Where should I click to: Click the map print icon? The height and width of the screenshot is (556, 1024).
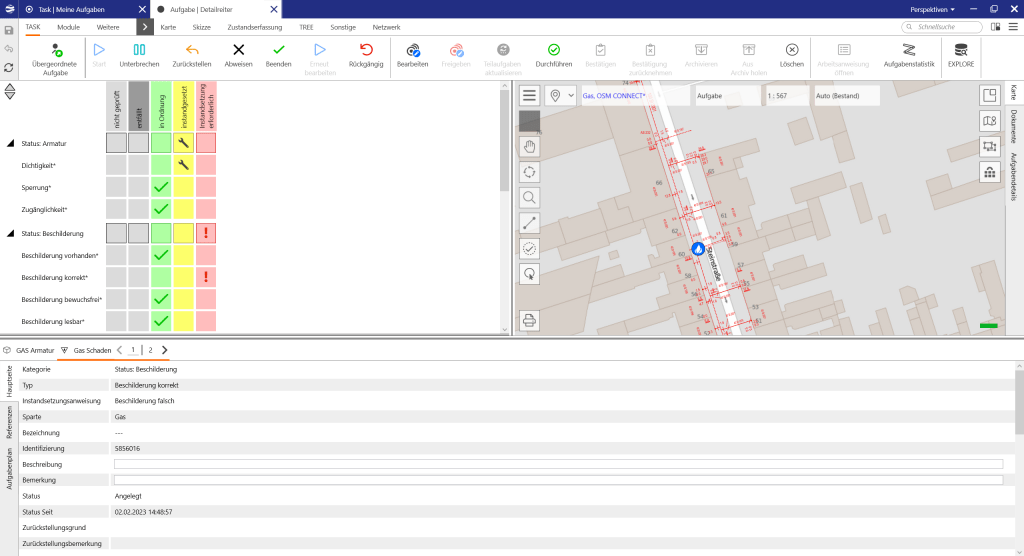tap(529, 320)
